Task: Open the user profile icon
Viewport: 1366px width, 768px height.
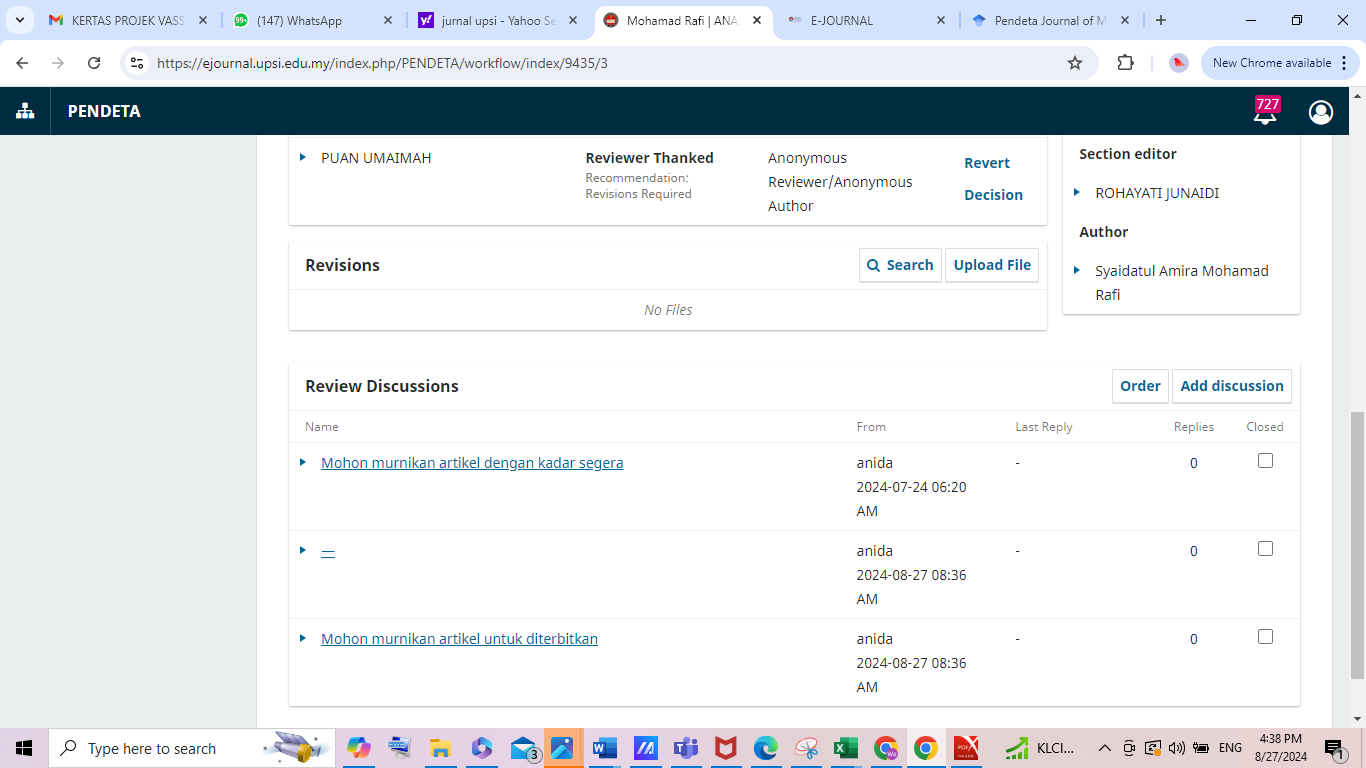Action: point(1321,112)
